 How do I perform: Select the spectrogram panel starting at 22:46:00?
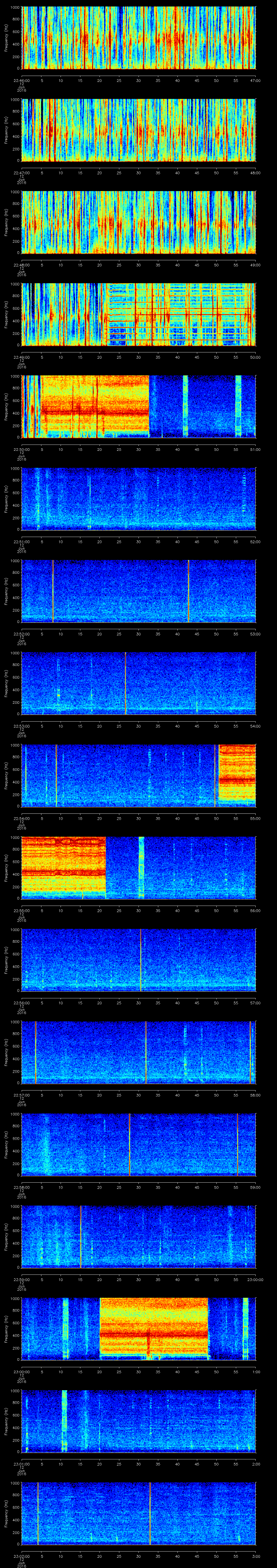[138, 38]
